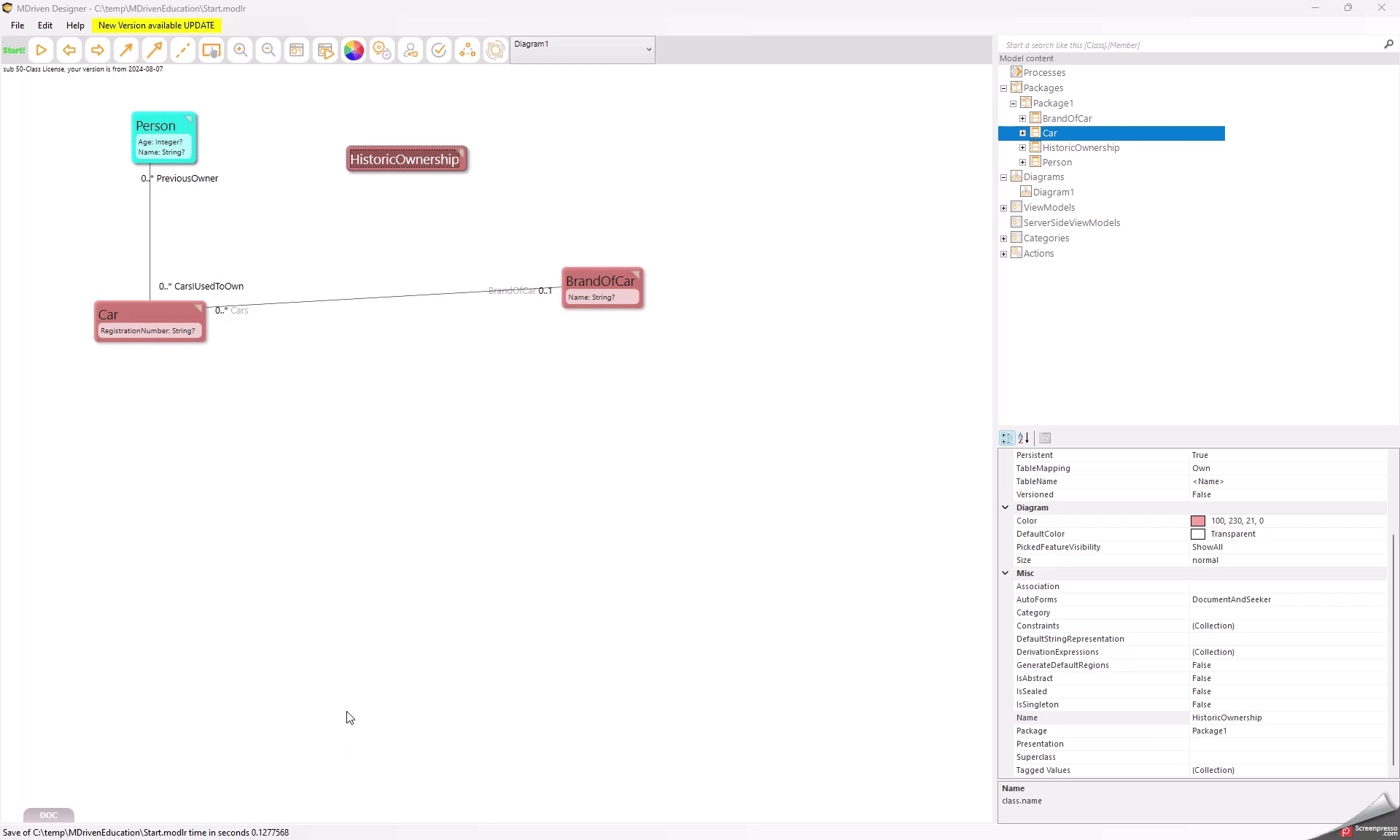The height and width of the screenshot is (840, 1400).
Task: Switch property grid to alphabetical sort
Action: pyautogui.click(x=1024, y=438)
